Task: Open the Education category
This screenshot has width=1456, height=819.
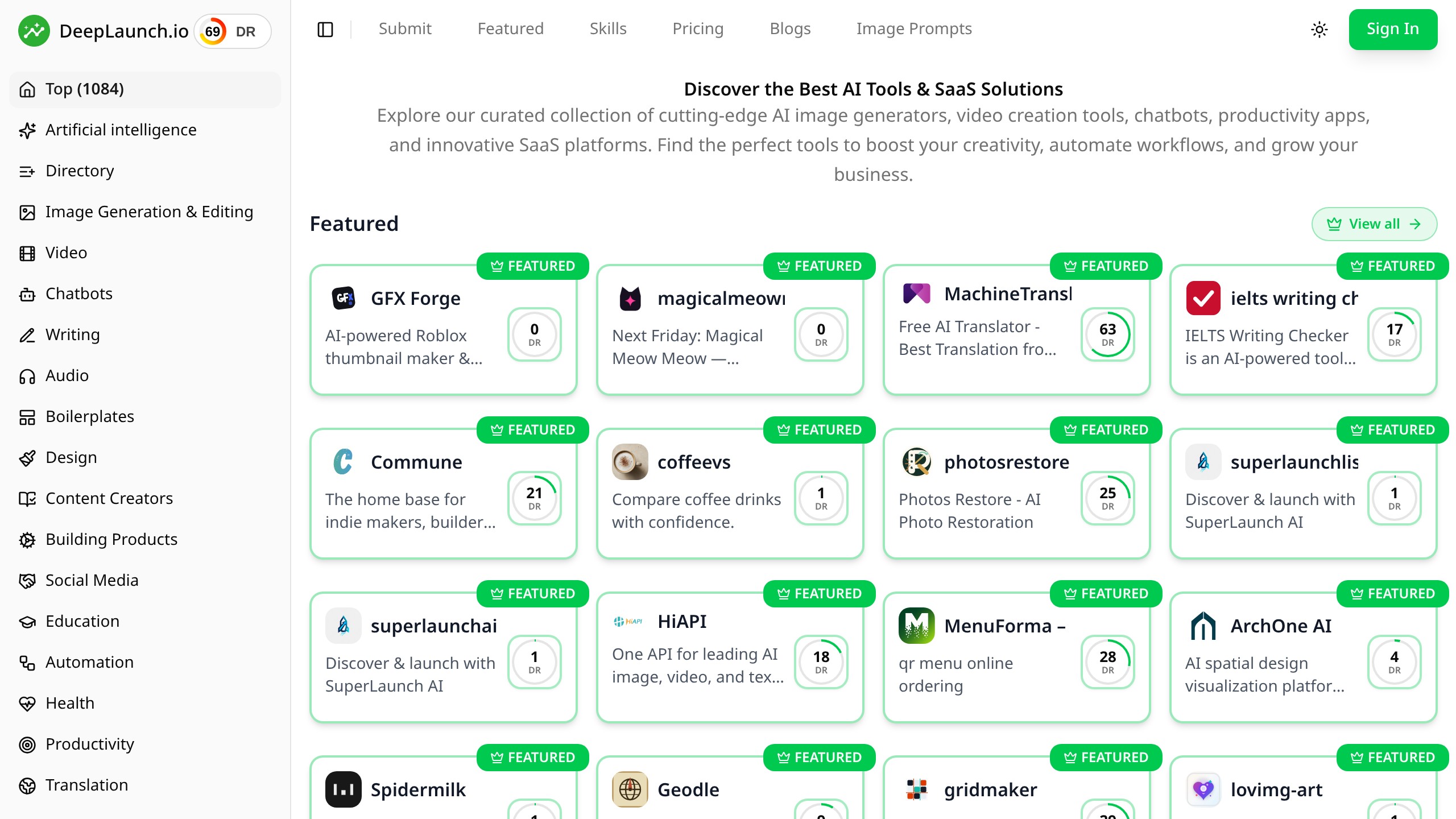Action: 145,621
